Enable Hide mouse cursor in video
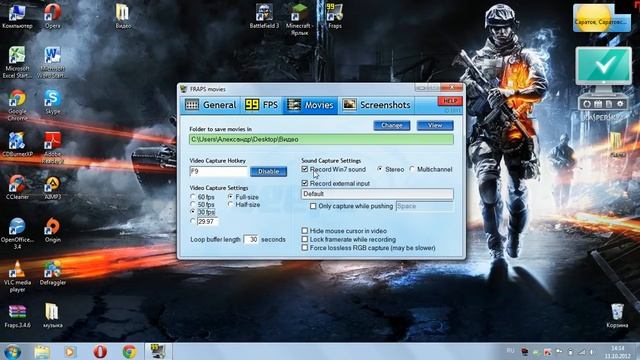This screenshot has width=640, height=360. coord(304,231)
